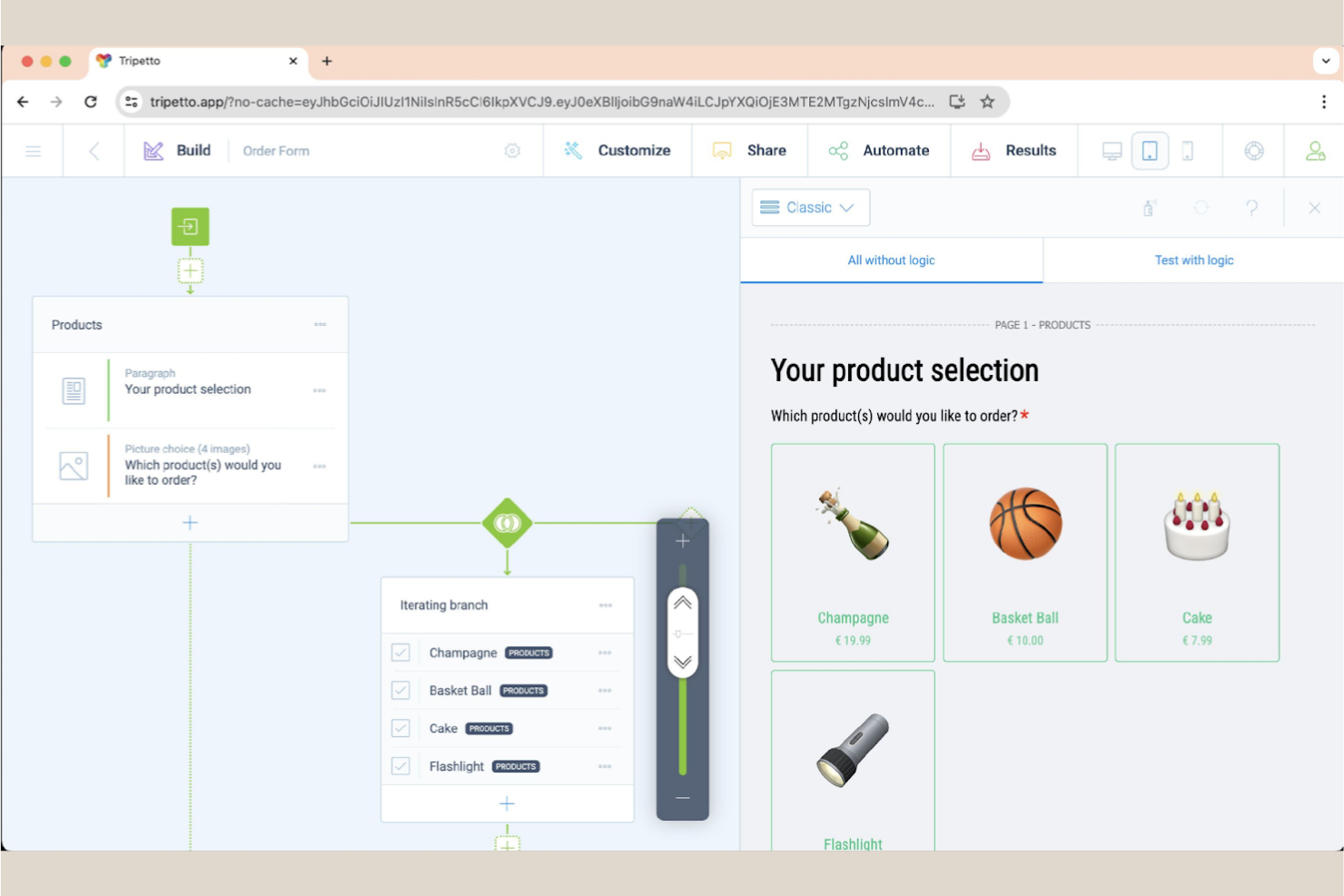Add a new block under Products

tap(190, 522)
